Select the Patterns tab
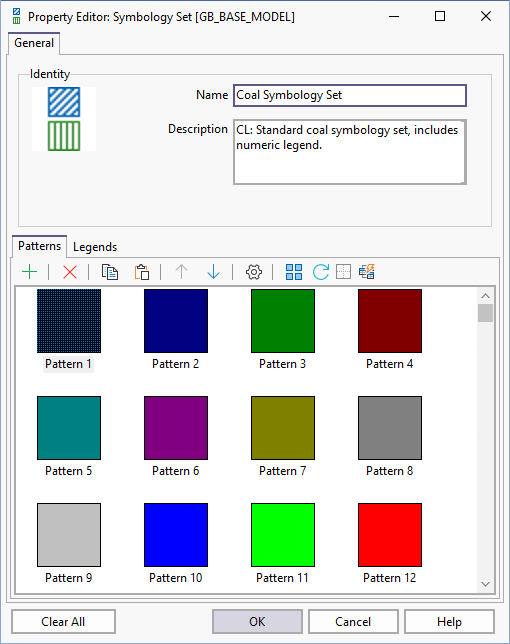This screenshot has width=510, height=644. pyautogui.click(x=39, y=246)
